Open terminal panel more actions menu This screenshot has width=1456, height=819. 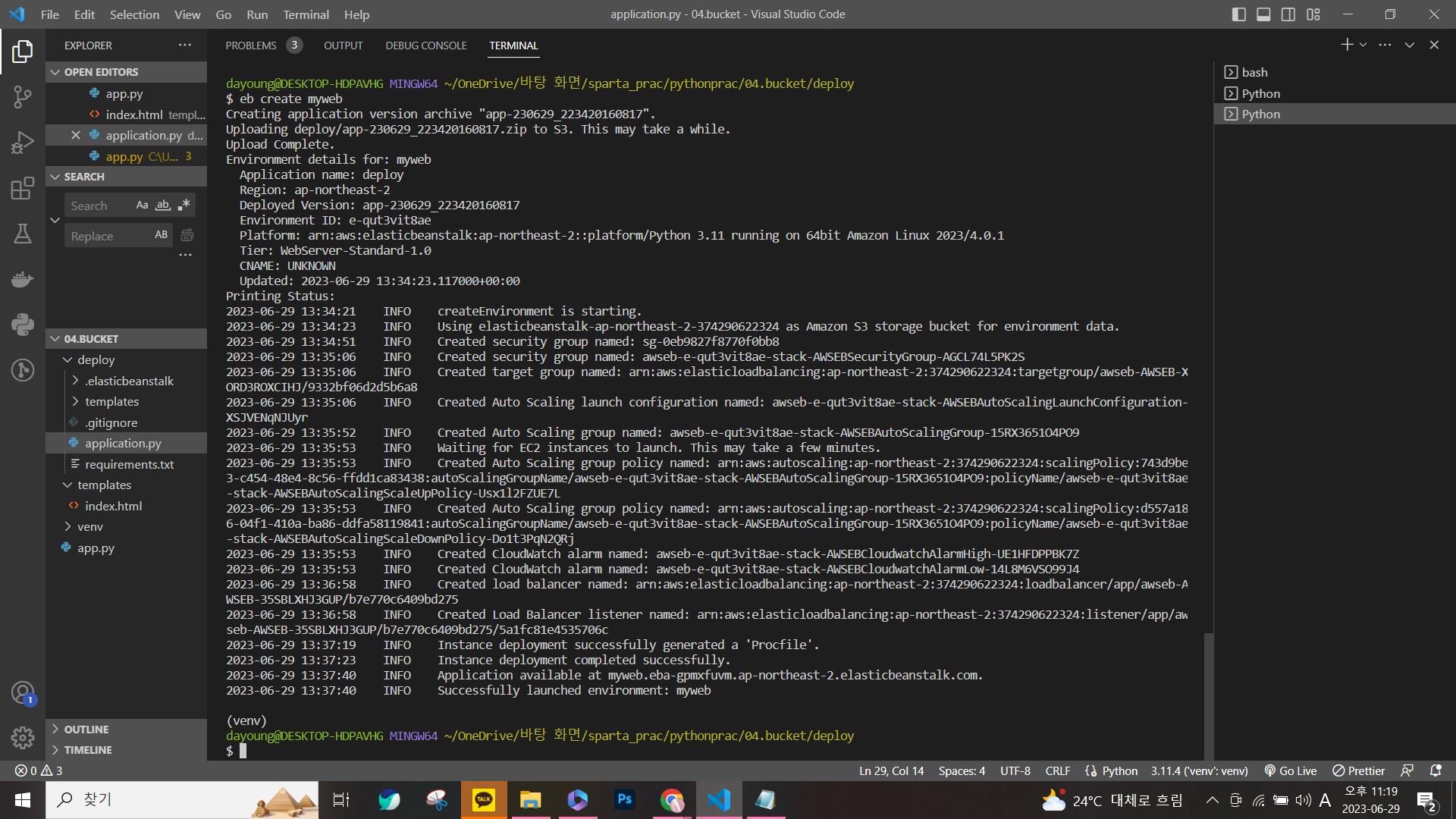[1385, 45]
